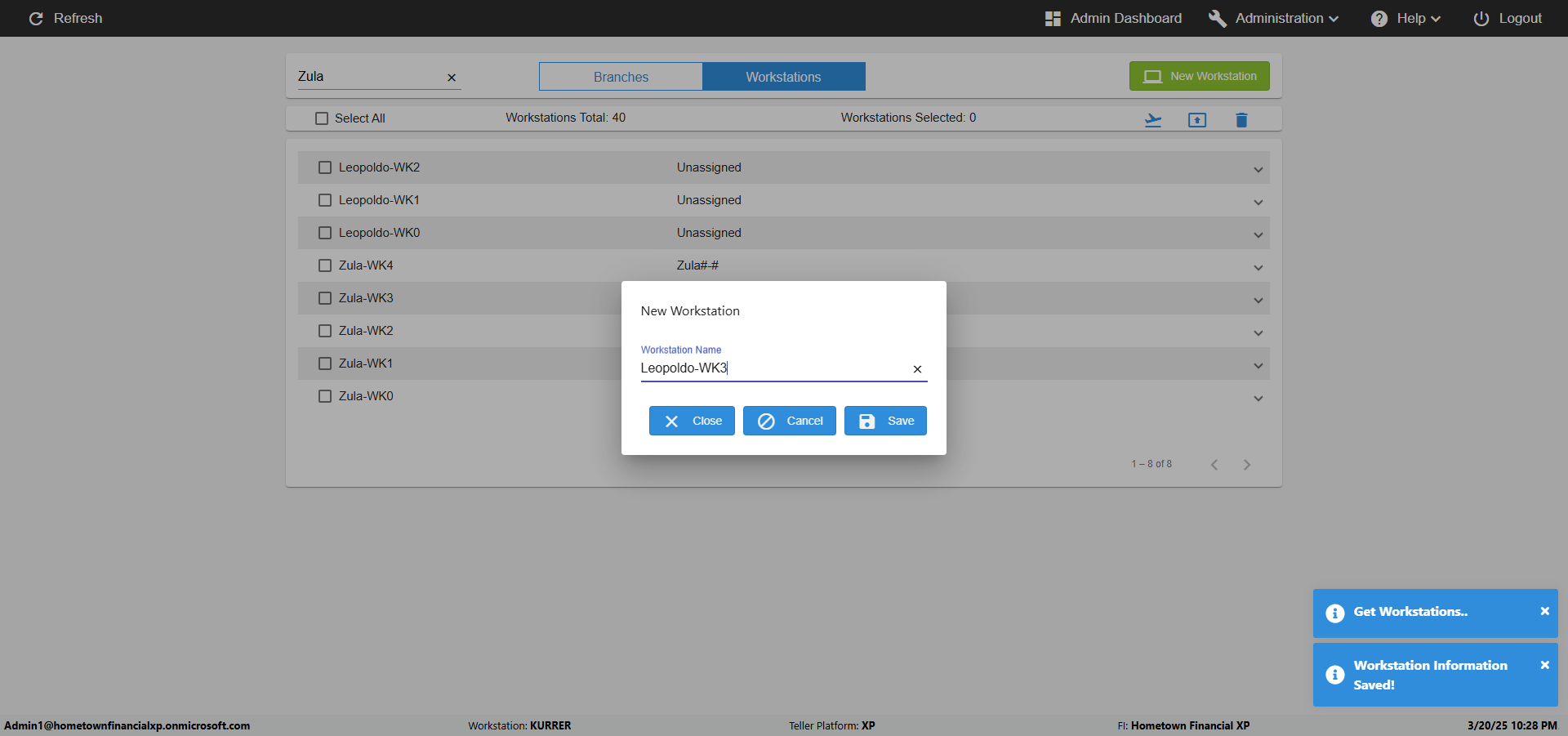Check the Zula-WK3 checkbox
1568x736 pixels.
coord(325,298)
